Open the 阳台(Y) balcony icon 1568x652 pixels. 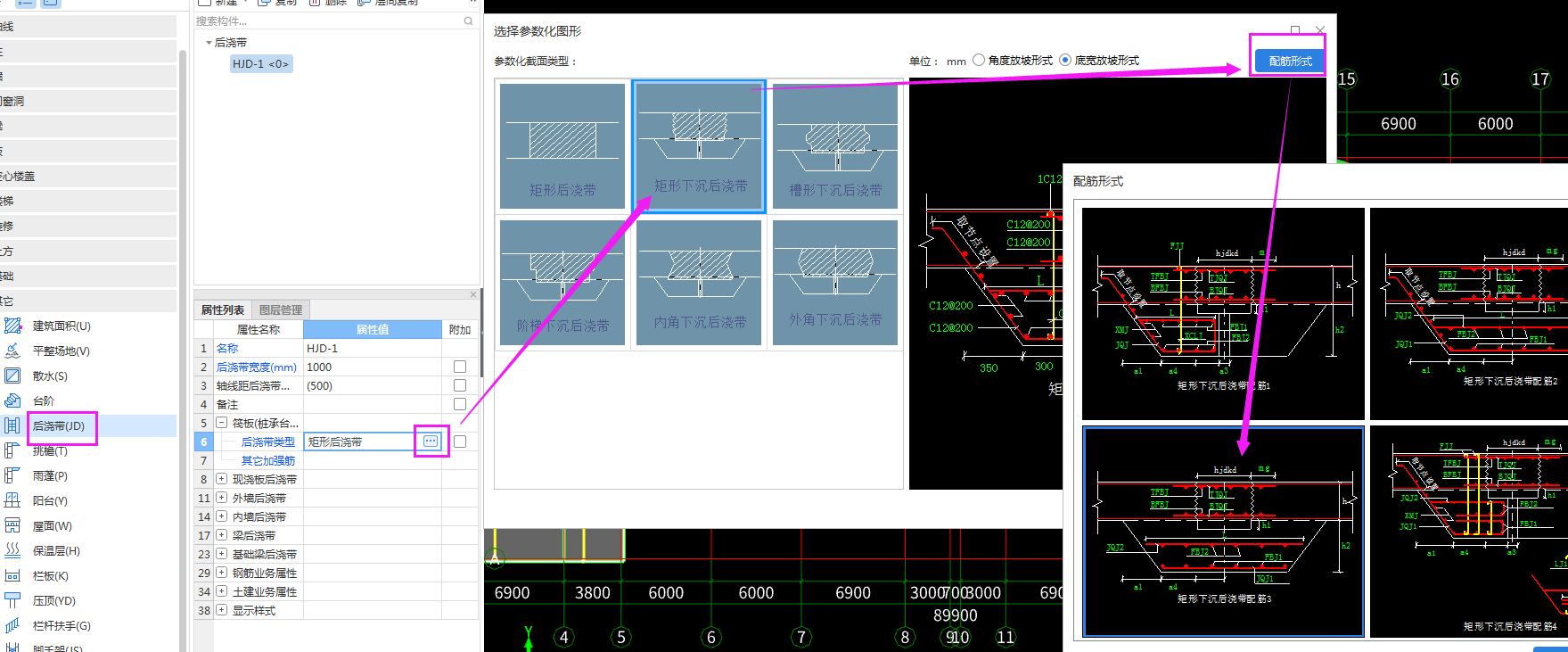[x=12, y=500]
